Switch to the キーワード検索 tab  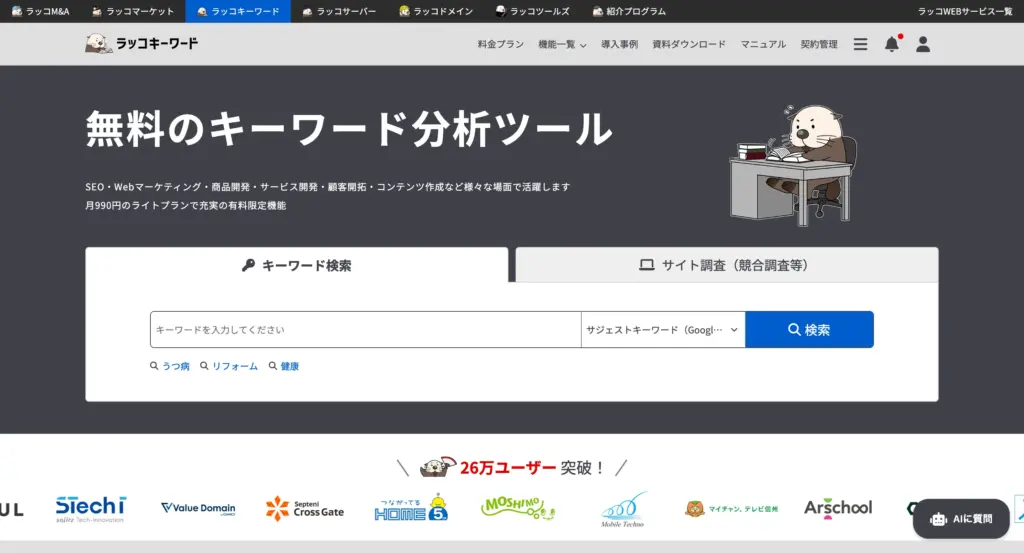(x=296, y=265)
